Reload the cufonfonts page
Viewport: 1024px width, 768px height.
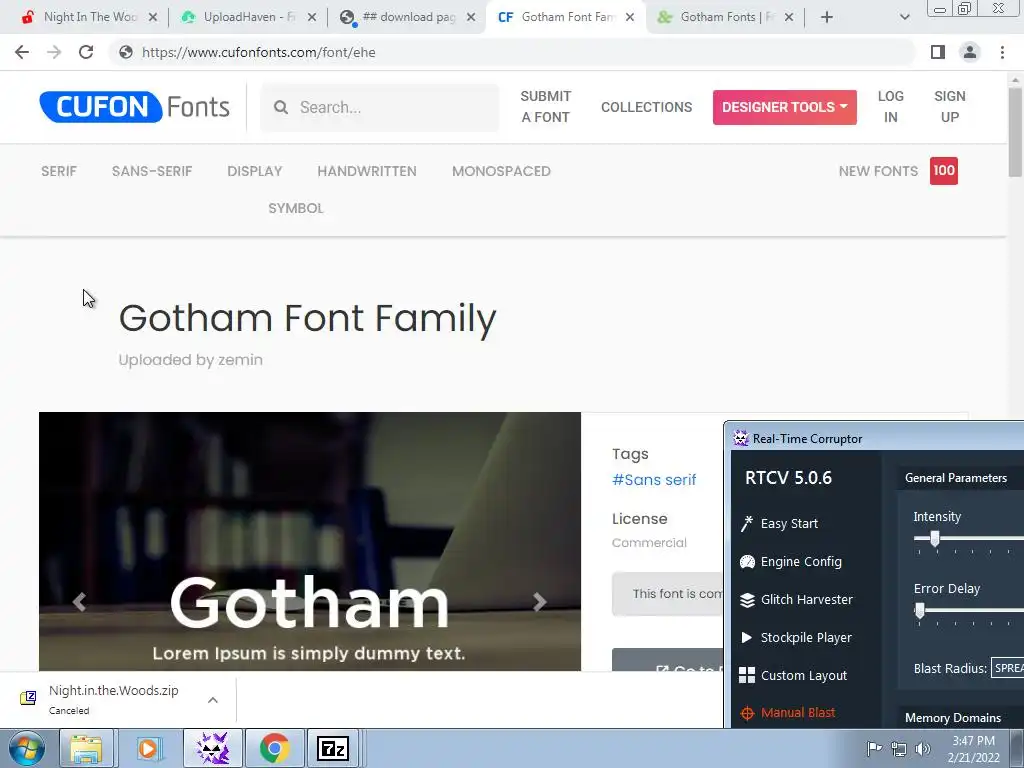[86, 52]
